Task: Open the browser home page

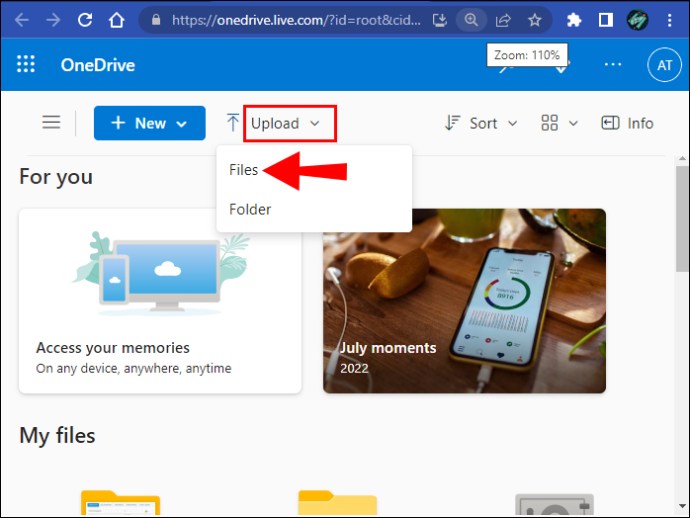Action: click(117, 20)
